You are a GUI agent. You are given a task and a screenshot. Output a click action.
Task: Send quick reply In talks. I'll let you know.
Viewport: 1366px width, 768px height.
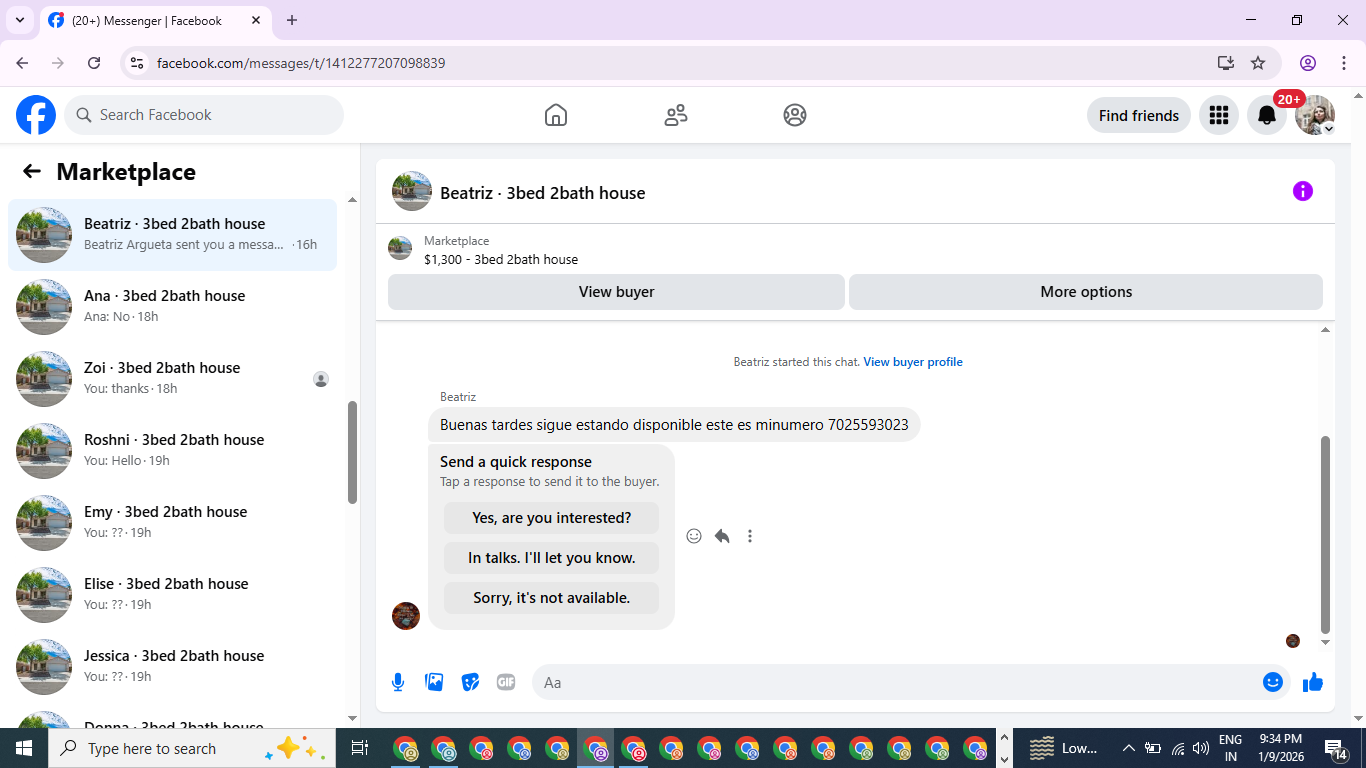click(552, 558)
